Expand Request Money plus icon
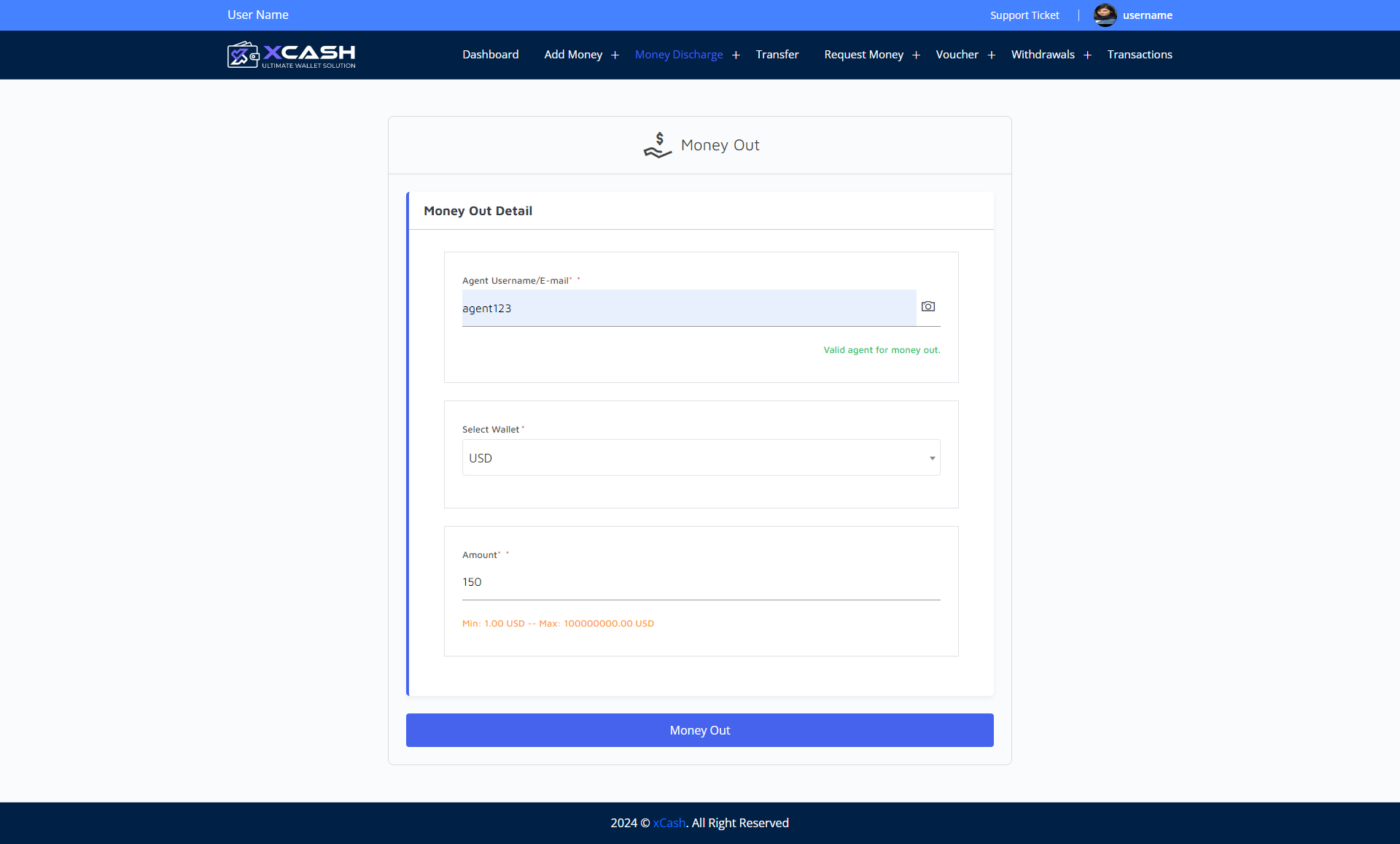This screenshot has width=1400, height=844. coord(916,55)
